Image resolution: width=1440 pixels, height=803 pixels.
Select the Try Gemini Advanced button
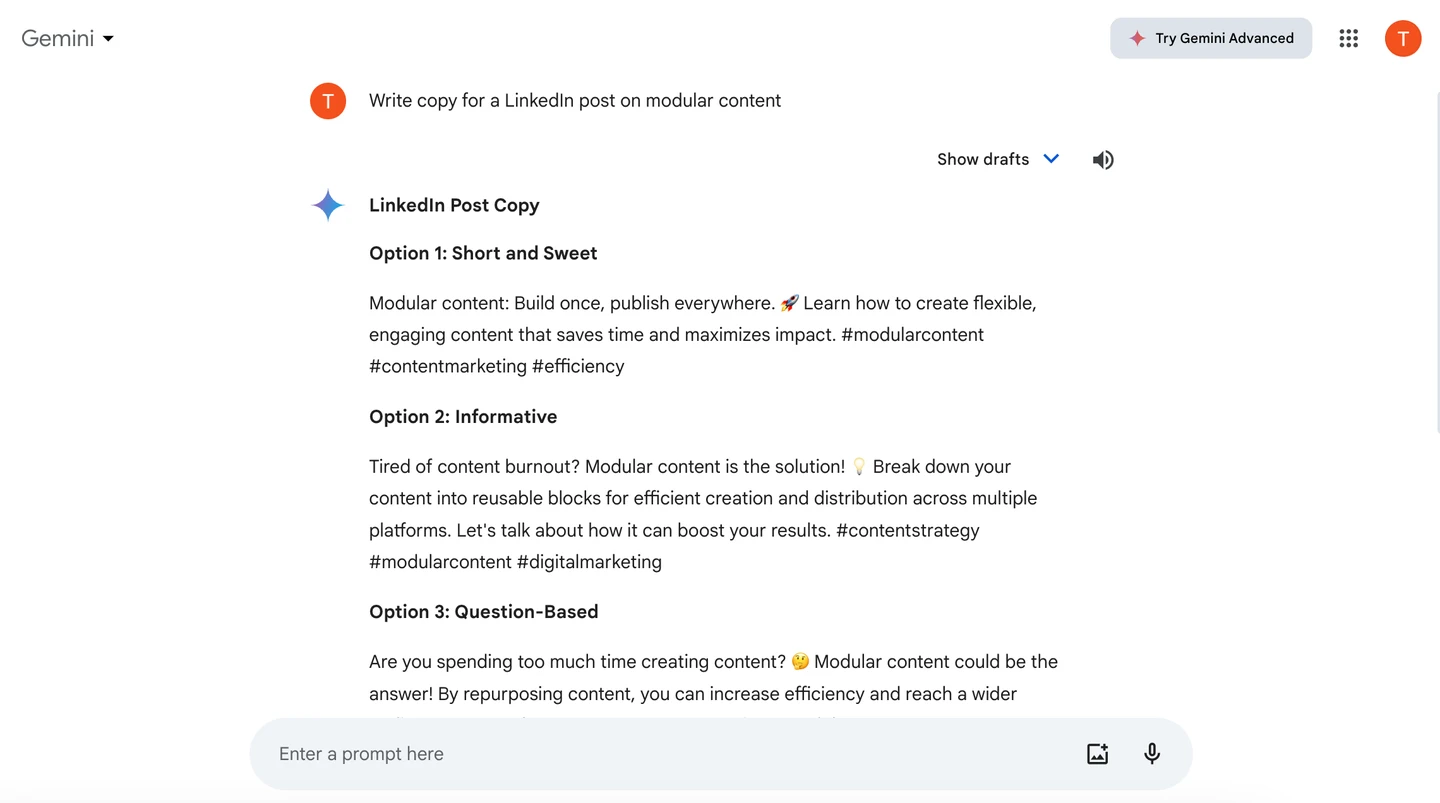tap(1210, 38)
